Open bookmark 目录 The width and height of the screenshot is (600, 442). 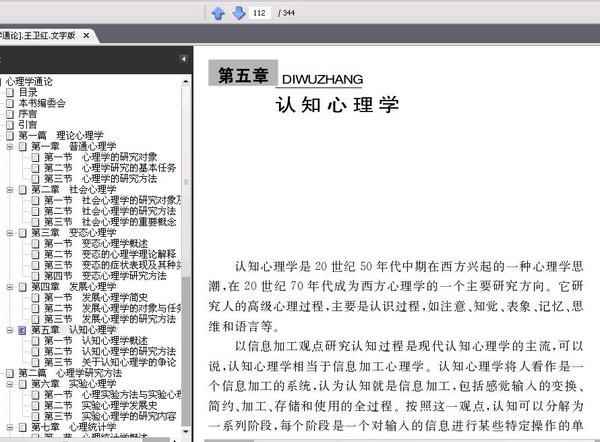(28, 92)
